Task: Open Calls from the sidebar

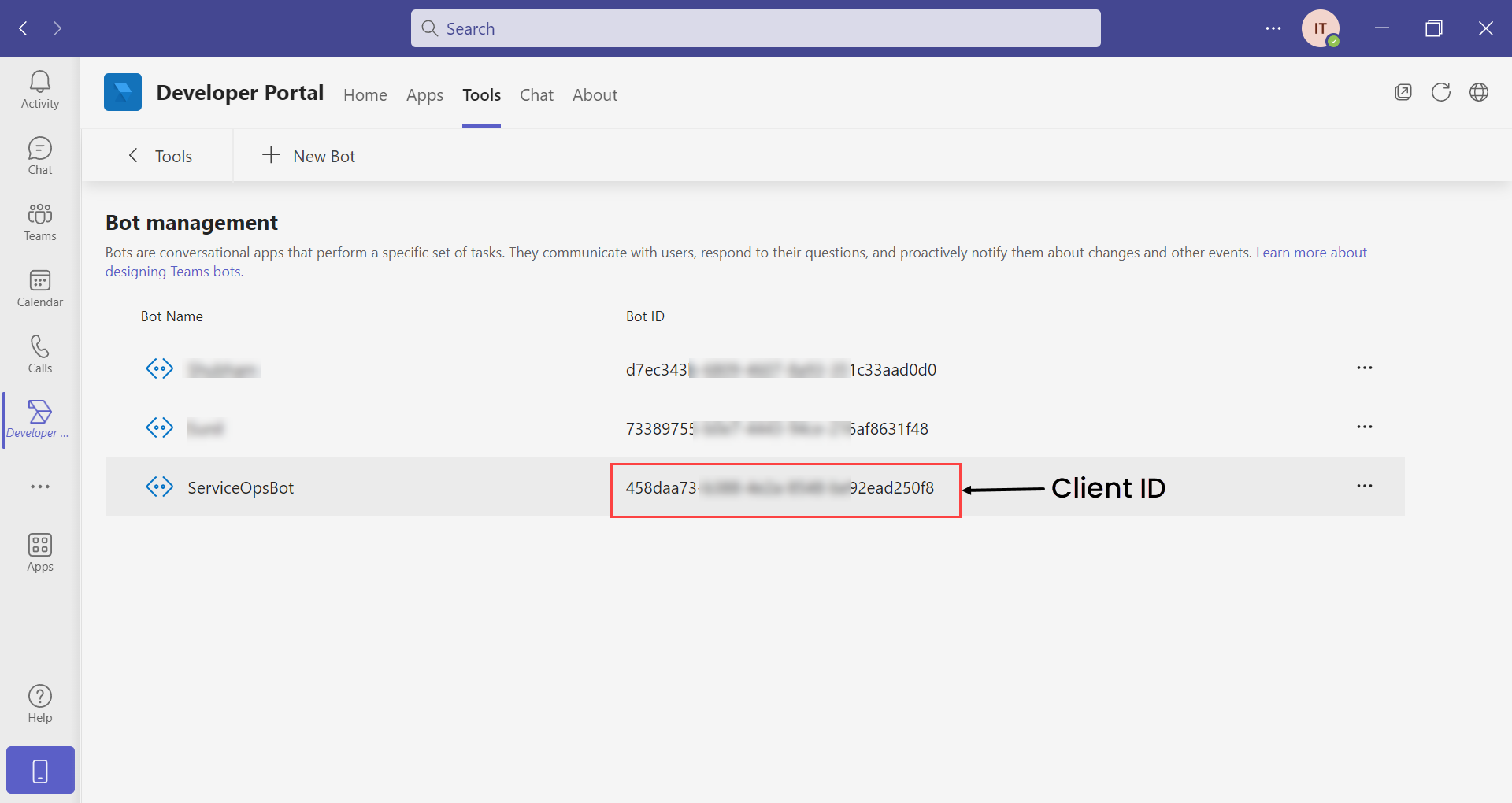Action: [39, 354]
